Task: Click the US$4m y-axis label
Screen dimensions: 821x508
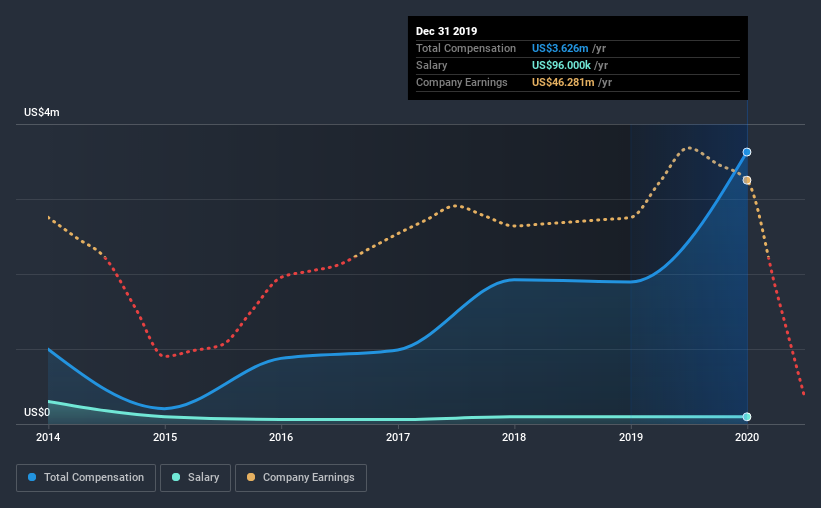Action: [42, 113]
